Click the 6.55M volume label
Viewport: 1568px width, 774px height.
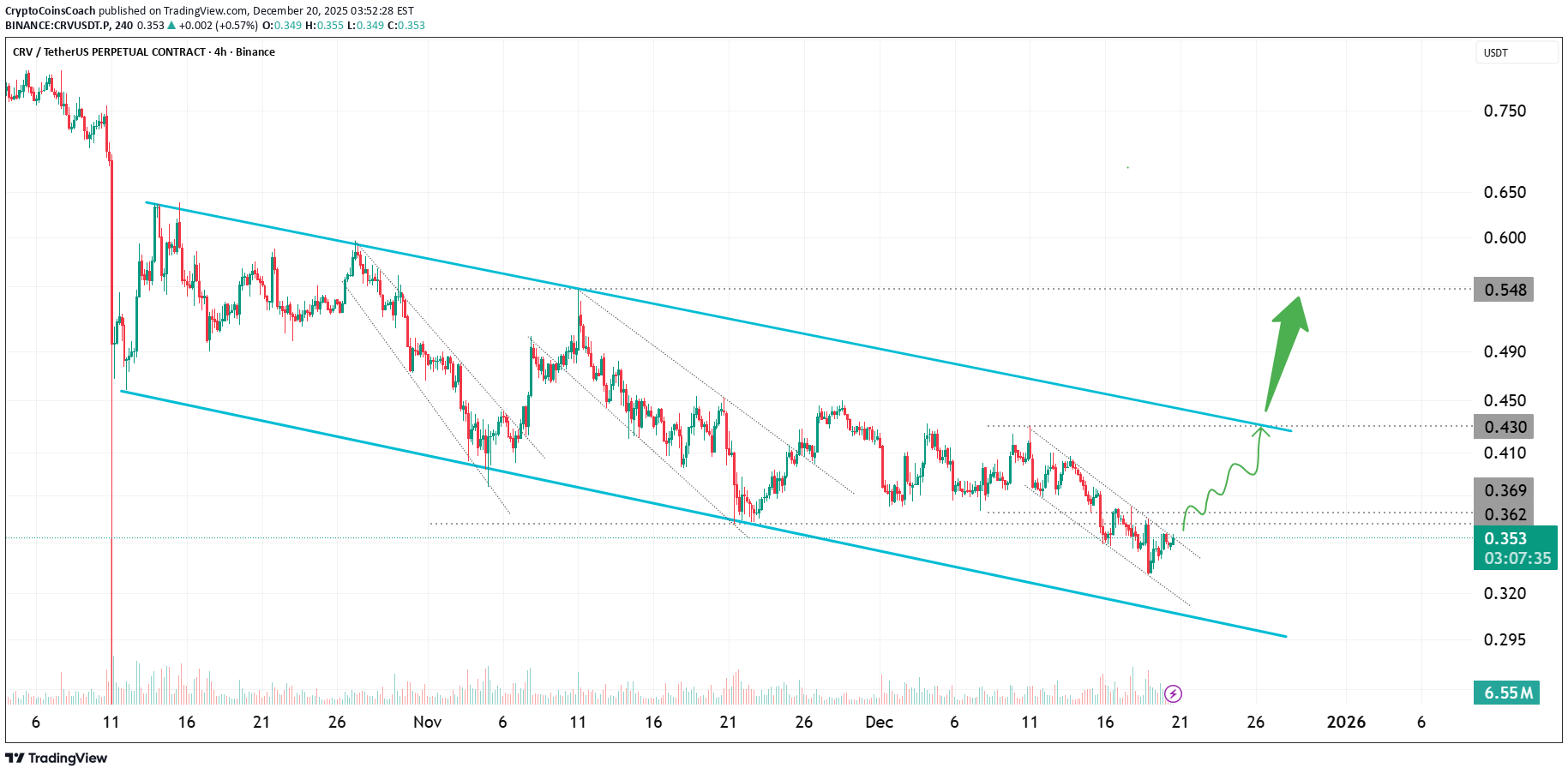pos(1506,693)
